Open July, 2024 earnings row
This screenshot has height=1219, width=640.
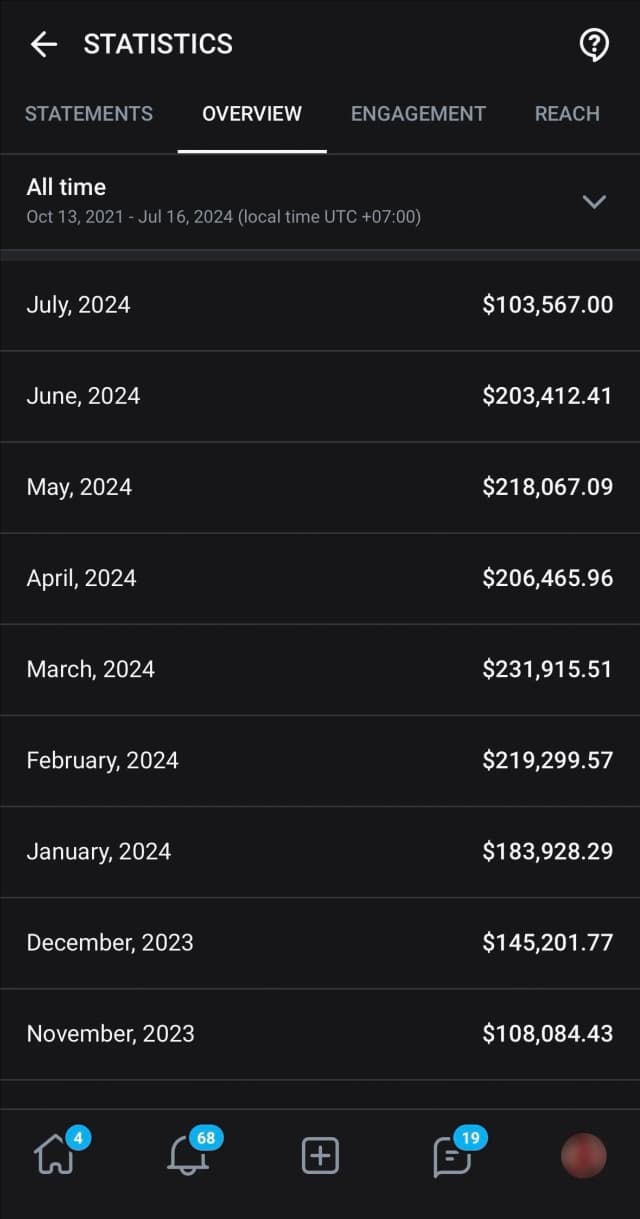(320, 305)
